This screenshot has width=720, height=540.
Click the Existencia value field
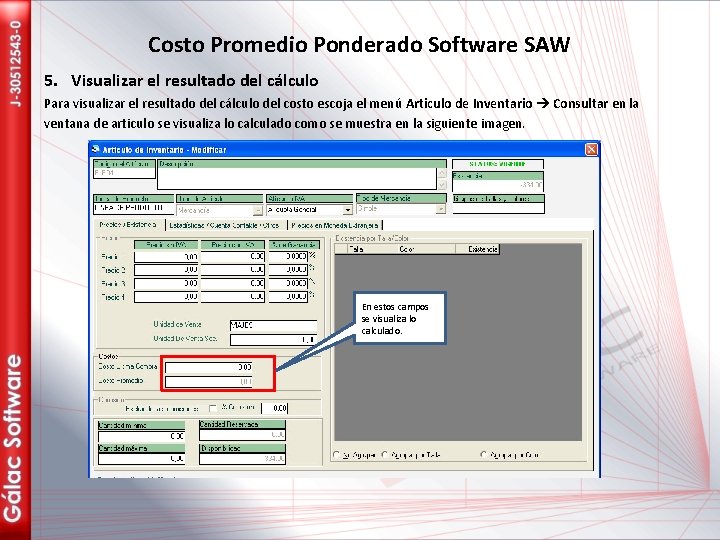[x=498, y=185]
